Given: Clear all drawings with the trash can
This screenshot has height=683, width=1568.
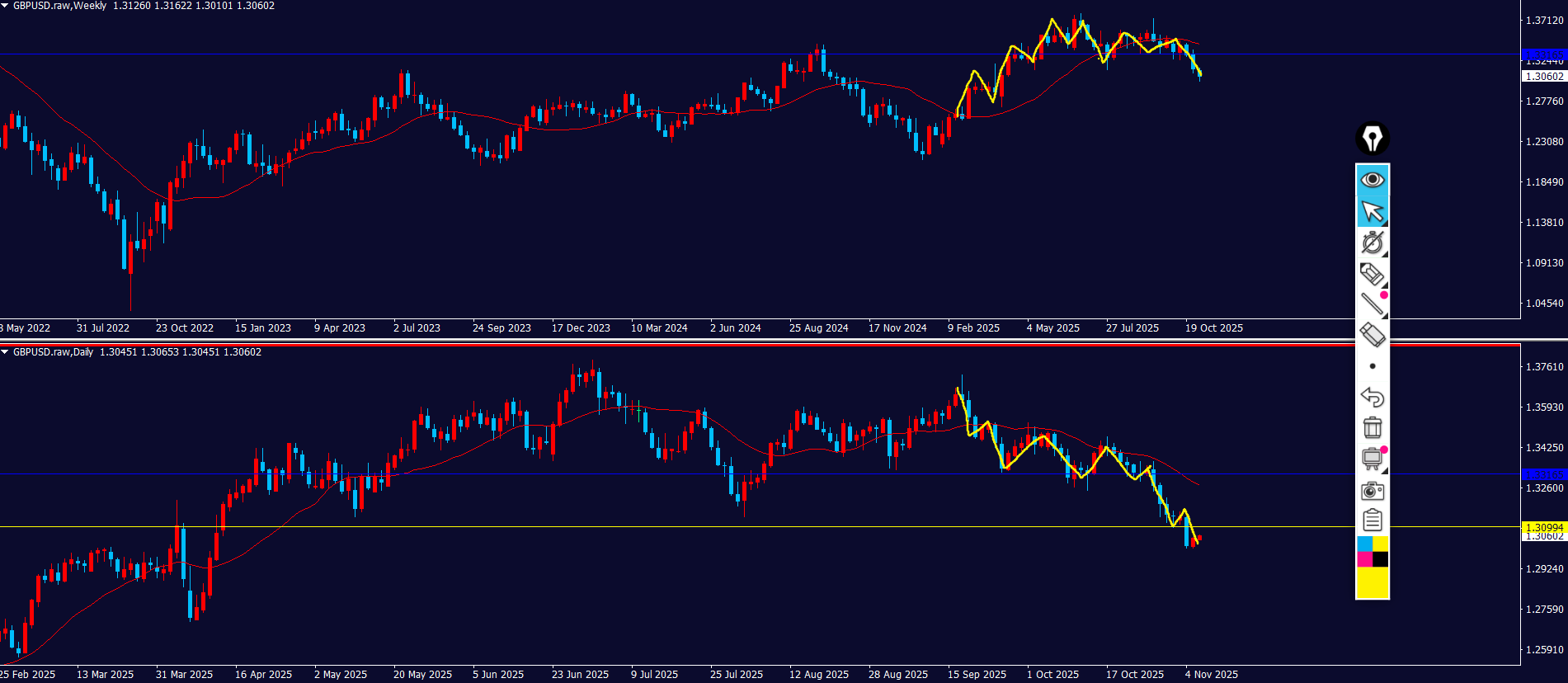Looking at the screenshot, I should click(x=1372, y=428).
